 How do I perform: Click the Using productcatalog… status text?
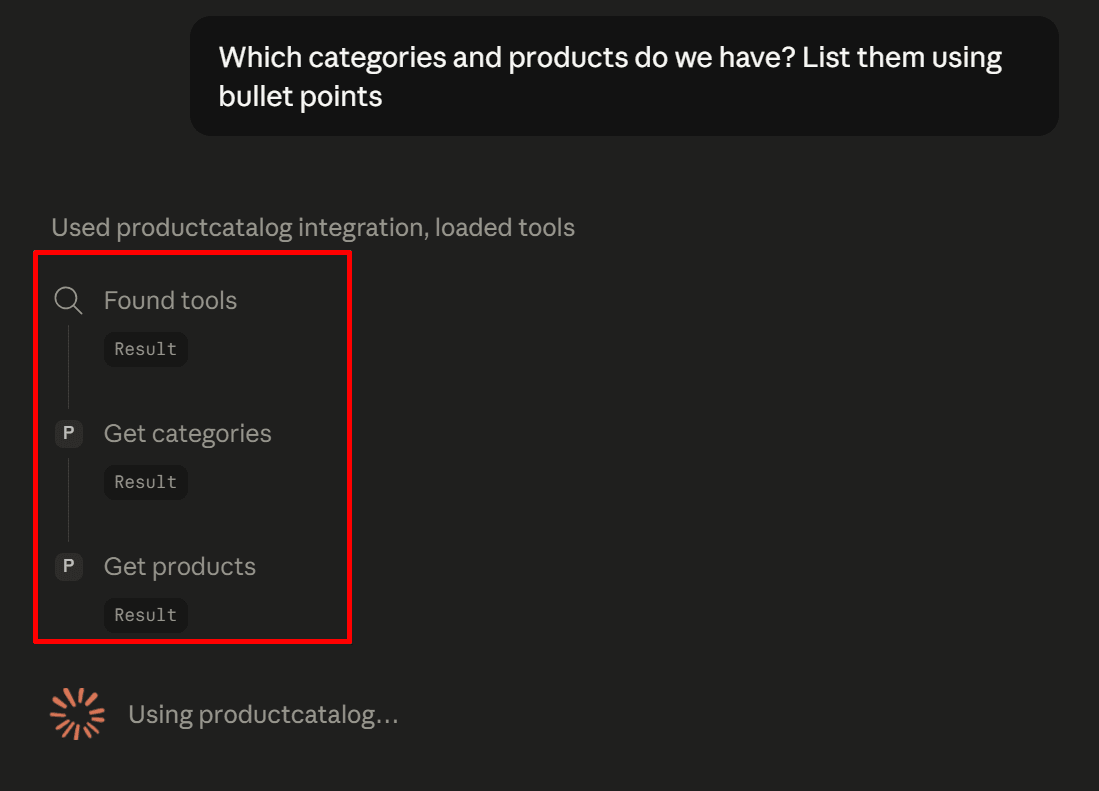tap(264, 715)
